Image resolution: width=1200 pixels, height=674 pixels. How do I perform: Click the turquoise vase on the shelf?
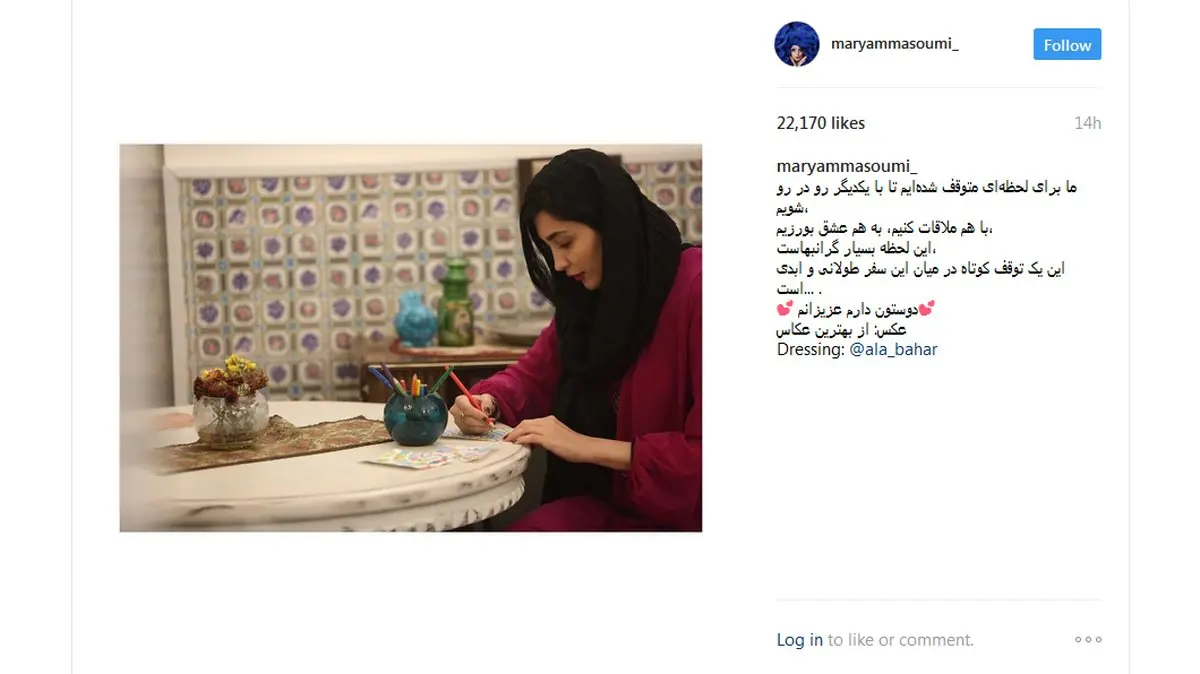415,319
